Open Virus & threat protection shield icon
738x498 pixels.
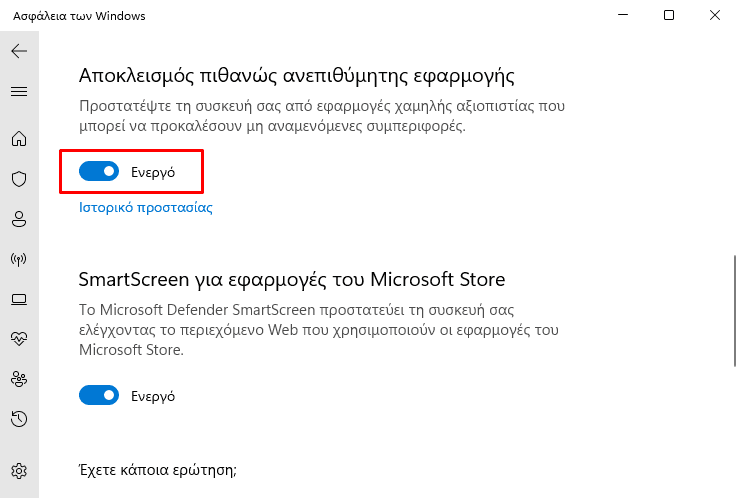[19, 179]
